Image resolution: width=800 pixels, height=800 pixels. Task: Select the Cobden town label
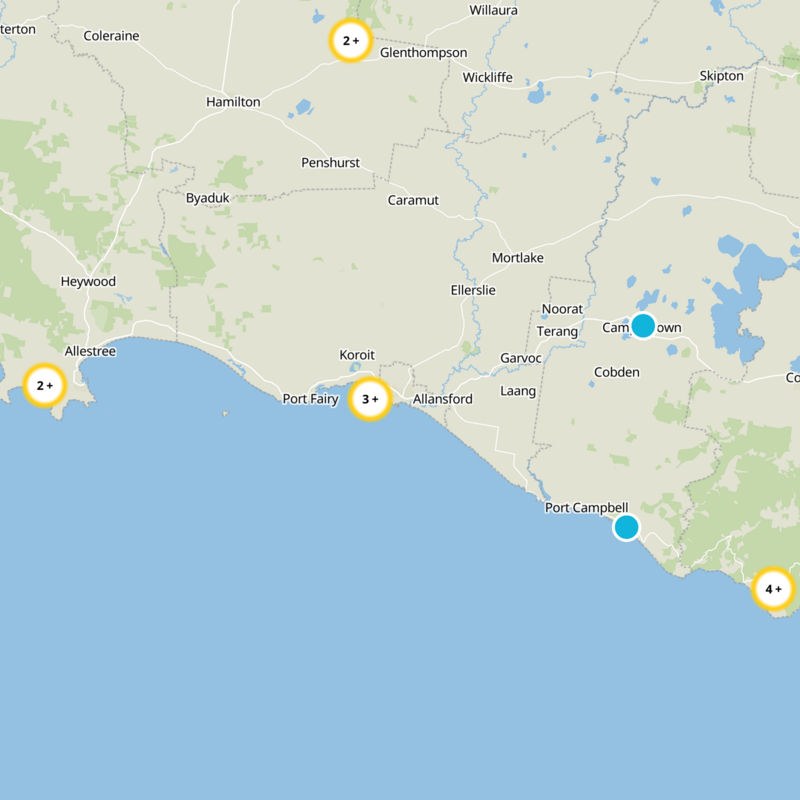(x=617, y=370)
